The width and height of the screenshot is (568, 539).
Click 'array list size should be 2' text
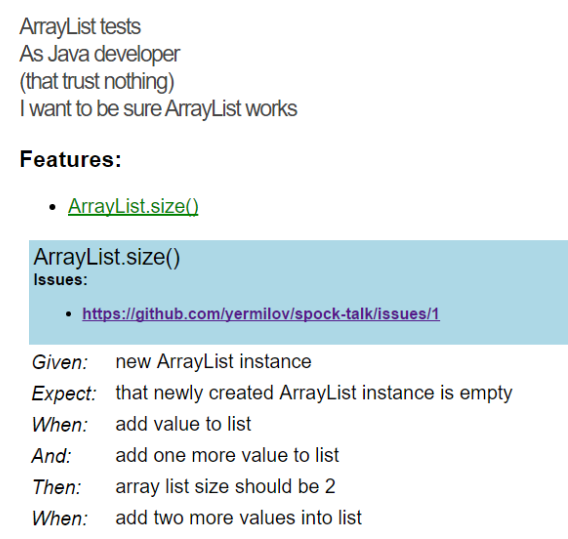(x=225, y=486)
